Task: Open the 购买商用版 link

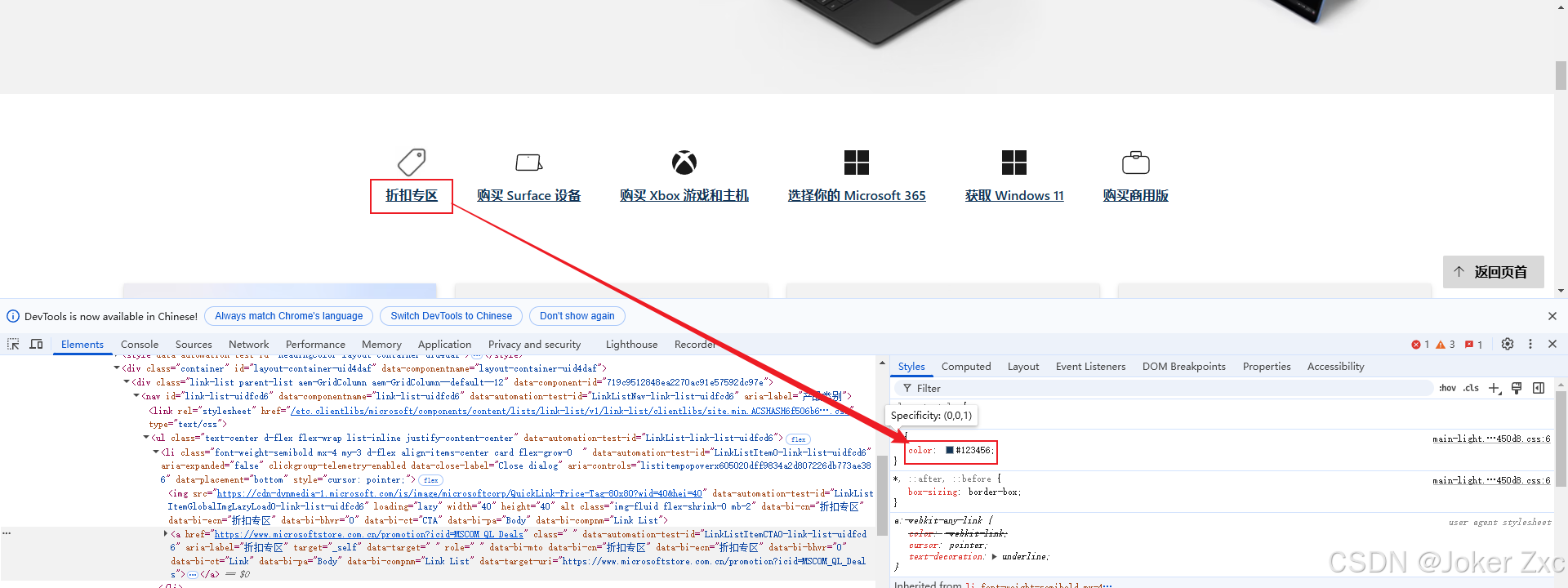Action: coord(1136,196)
